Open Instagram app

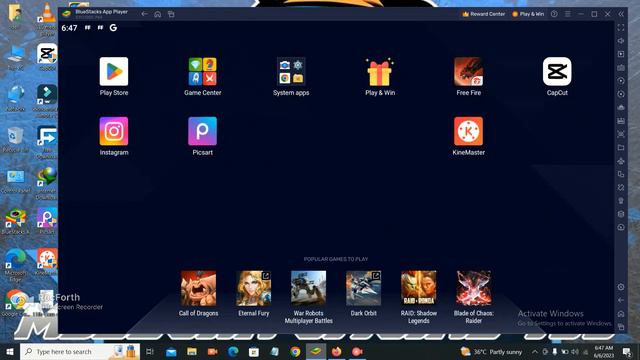pyautogui.click(x=114, y=131)
